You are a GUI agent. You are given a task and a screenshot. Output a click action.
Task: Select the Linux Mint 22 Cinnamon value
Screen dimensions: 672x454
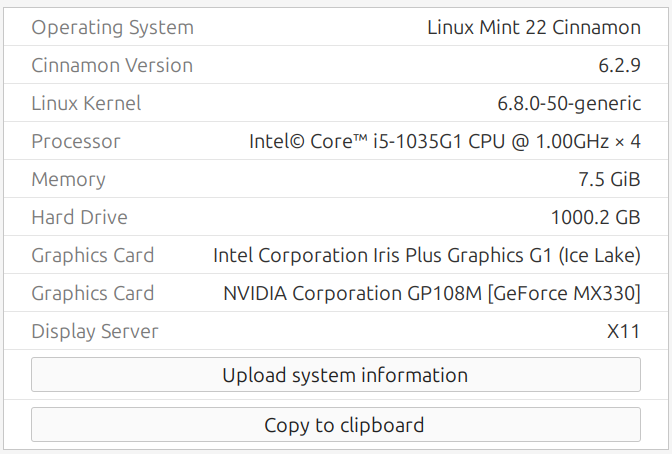[533, 27]
